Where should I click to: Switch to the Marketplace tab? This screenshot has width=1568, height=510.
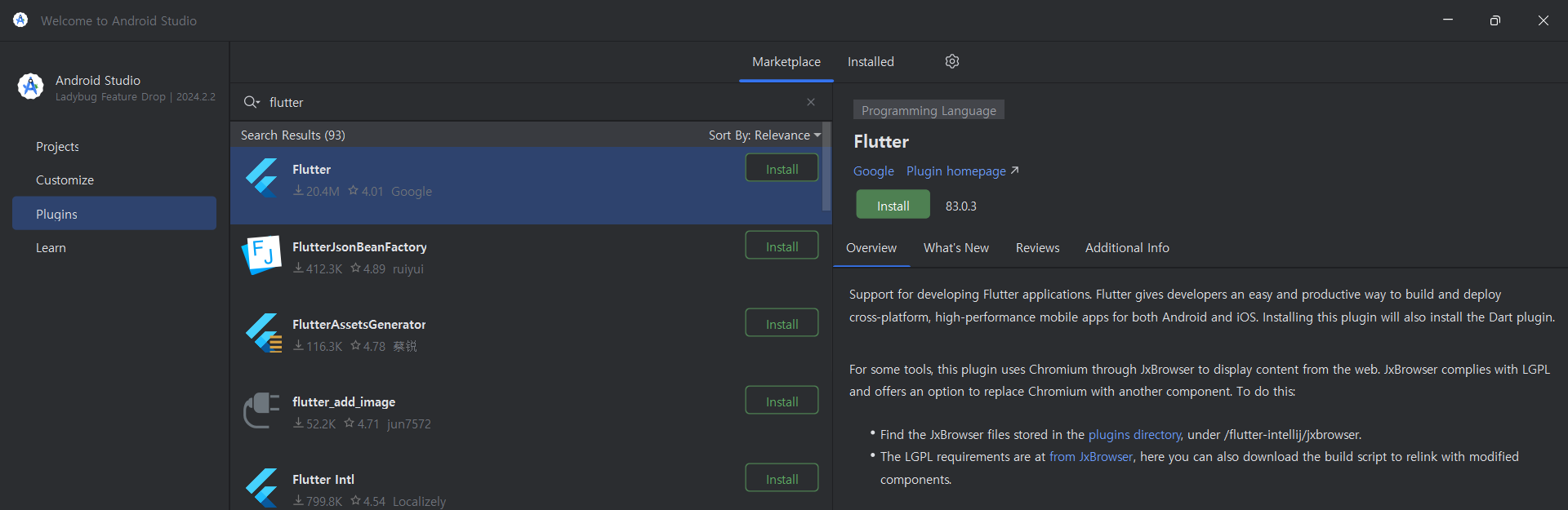[786, 62]
